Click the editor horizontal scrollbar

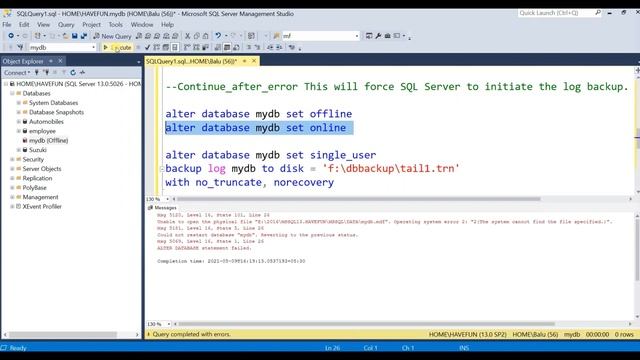pyautogui.click(x=358, y=199)
